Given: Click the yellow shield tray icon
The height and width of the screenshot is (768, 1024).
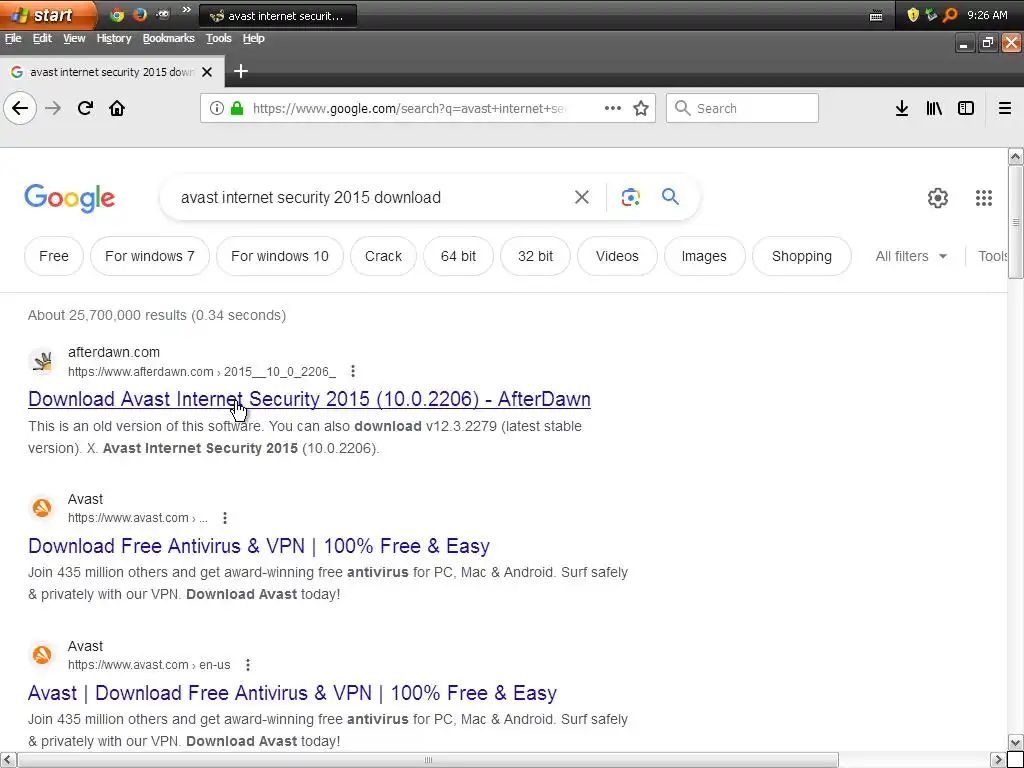Looking at the screenshot, I should click(914, 15).
